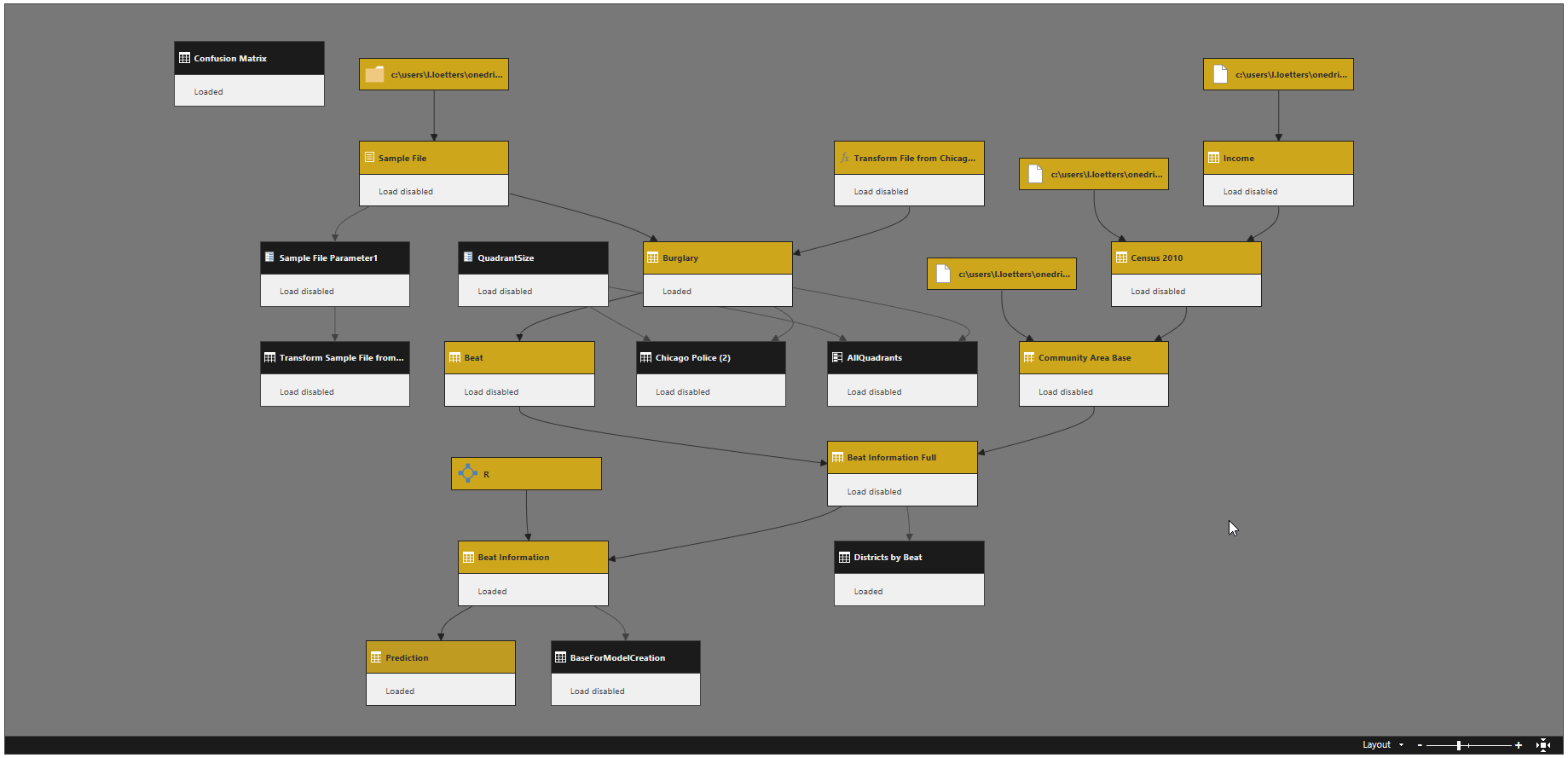The image size is (1568, 758).
Task: Click the plus zoom in icon
Action: (x=1519, y=745)
